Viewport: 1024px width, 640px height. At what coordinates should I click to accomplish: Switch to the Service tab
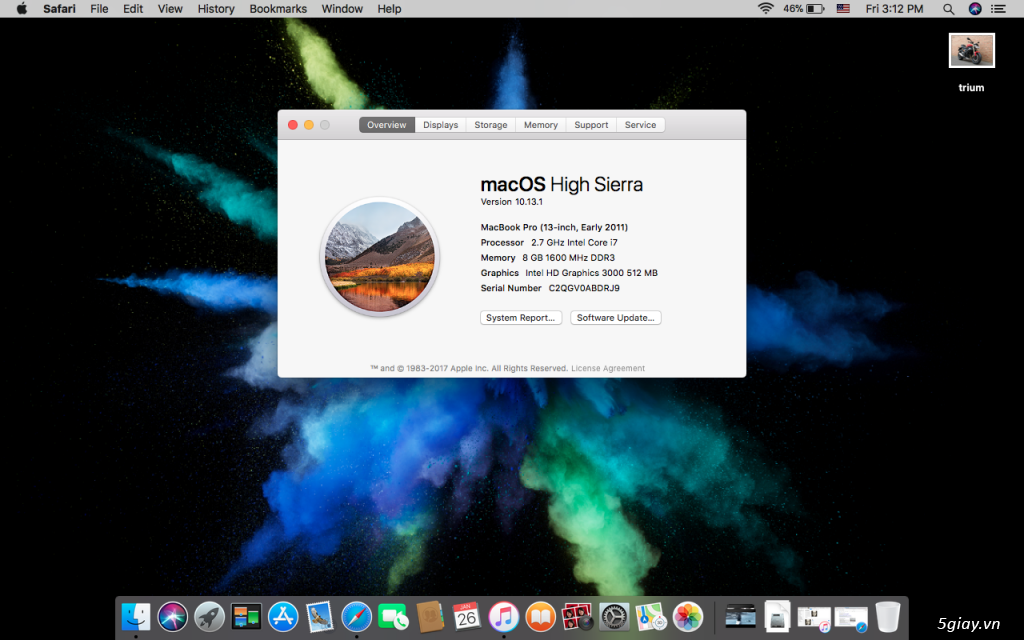click(x=640, y=125)
